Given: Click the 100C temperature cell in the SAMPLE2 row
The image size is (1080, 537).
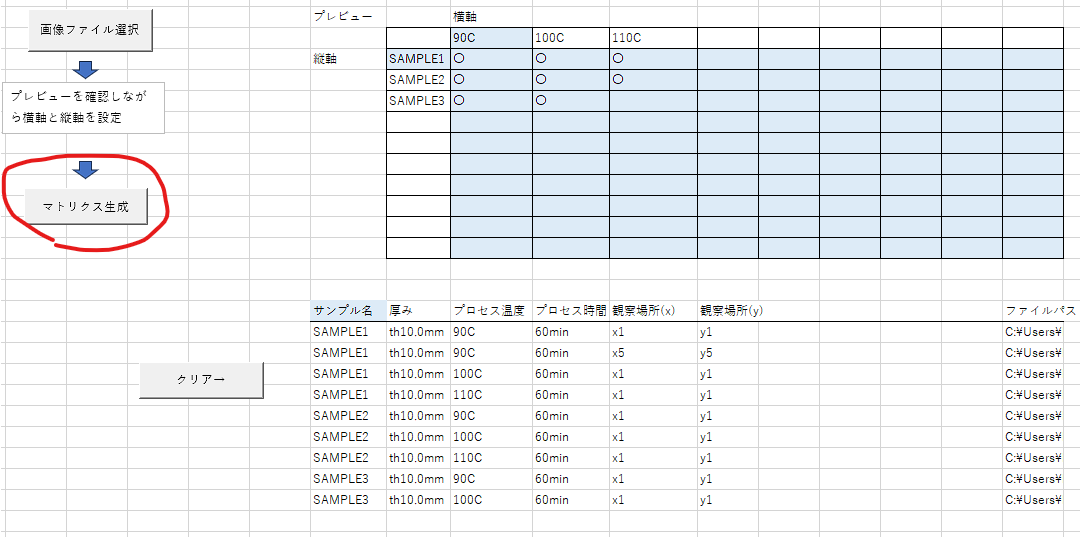Looking at the screenshot, I should click(x=492, y=437).
